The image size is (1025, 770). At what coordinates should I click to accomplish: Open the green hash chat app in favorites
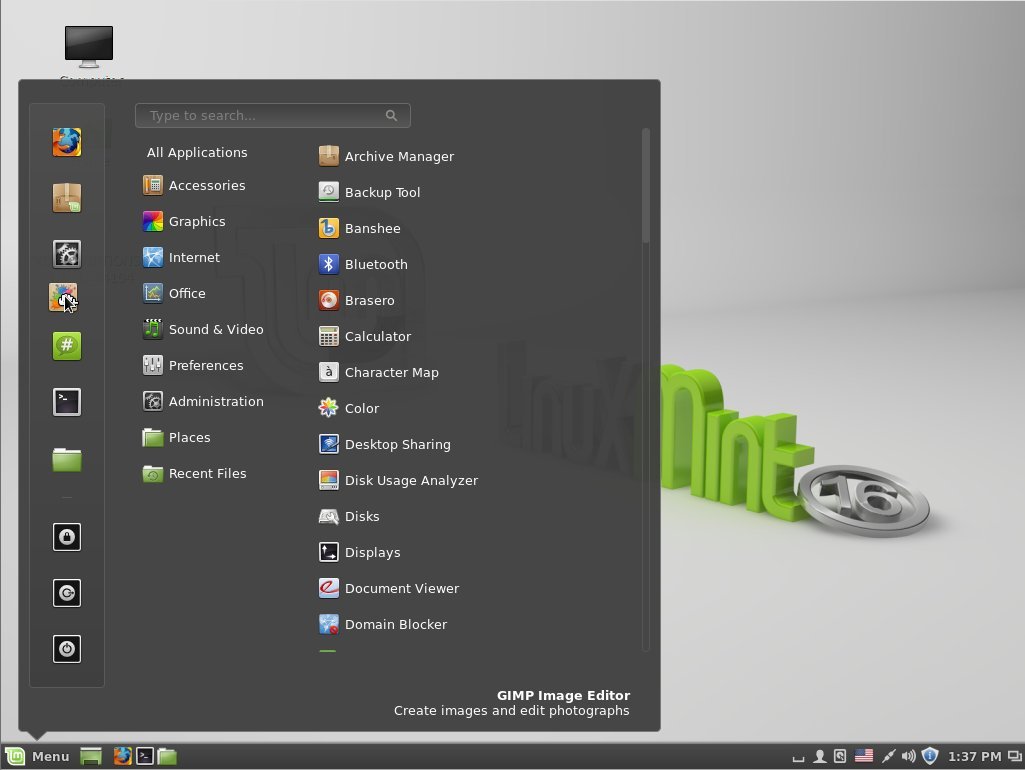pos(67,346)
